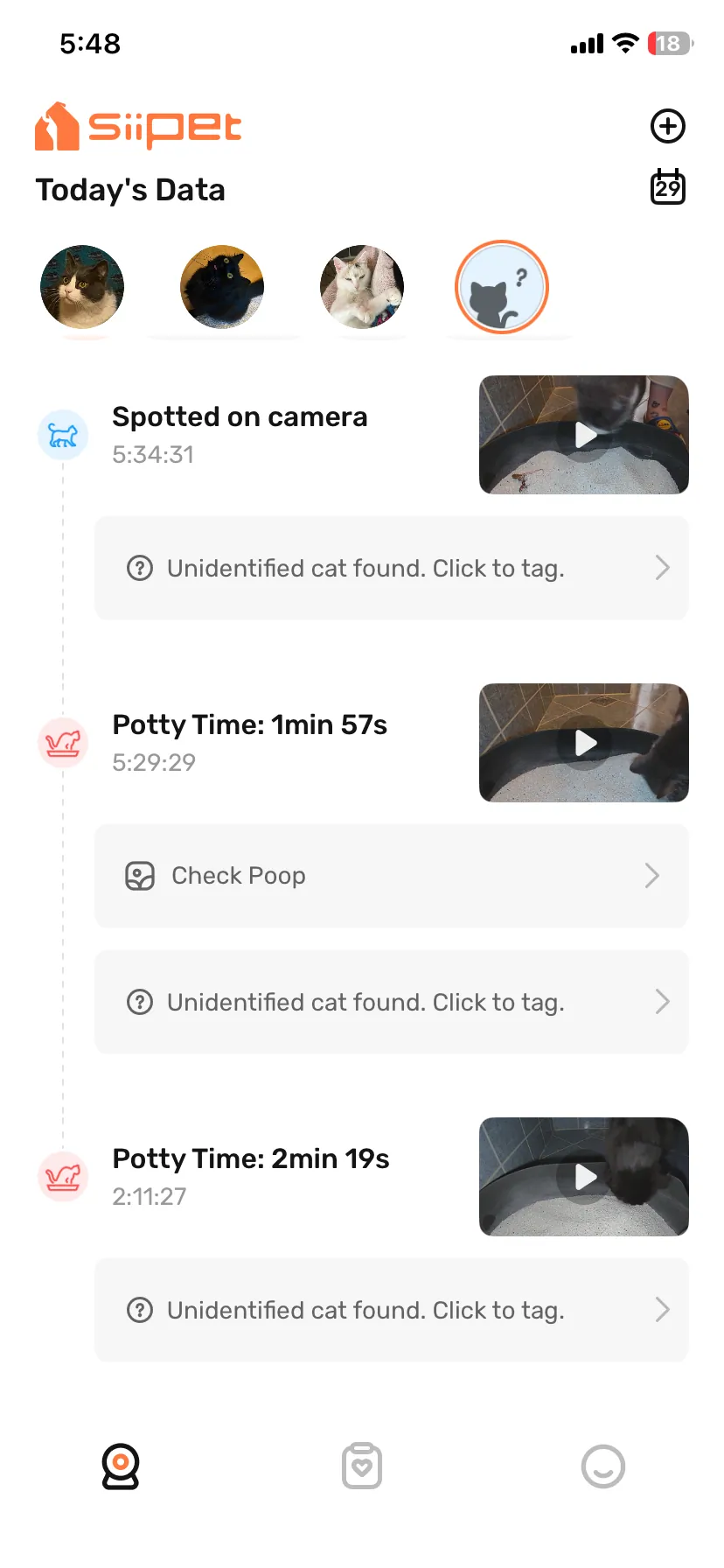Image resolution: width=724 pixels, height=1568 pixels.
Task: Play the 2min 19s potty video thumbnail
Action: [x=584, y=1177]
